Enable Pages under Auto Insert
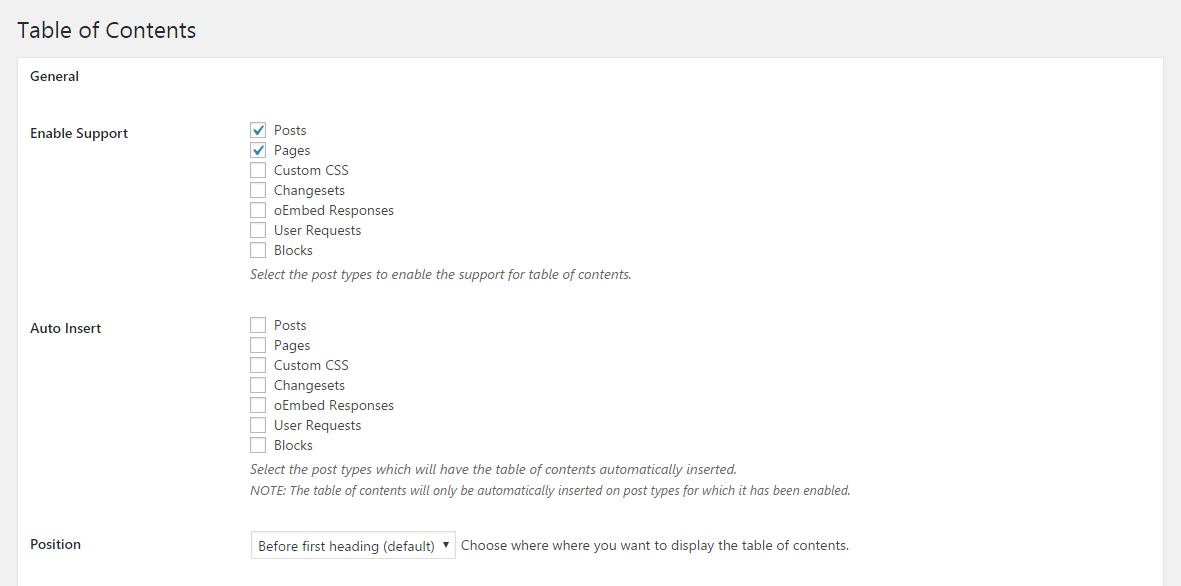1181x586 pixels. click(x=258, y=345)
